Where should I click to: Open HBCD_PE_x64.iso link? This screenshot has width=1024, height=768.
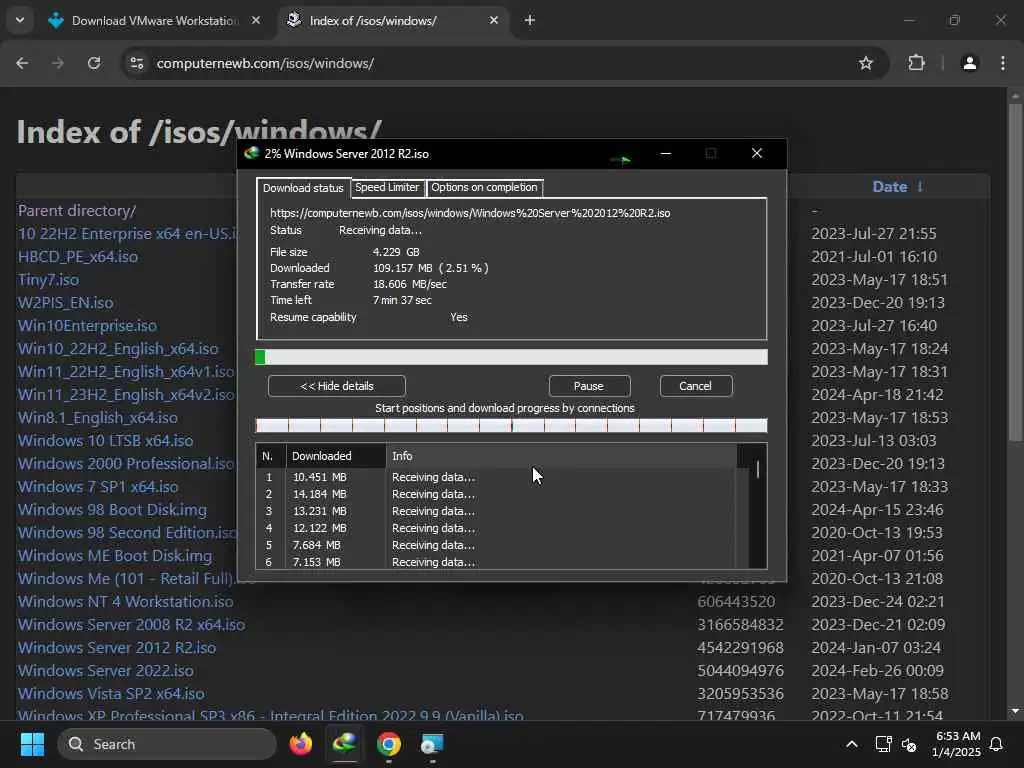coord(78,257)
